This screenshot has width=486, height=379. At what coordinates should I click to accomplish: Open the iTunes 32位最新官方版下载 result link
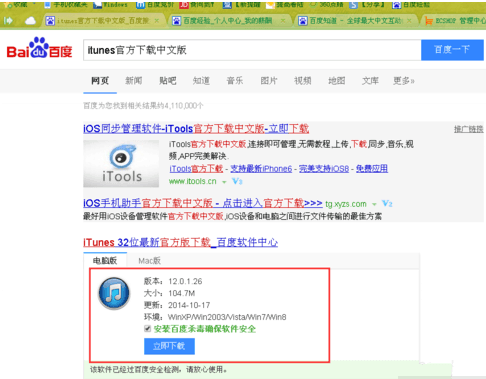pos(181,242)
